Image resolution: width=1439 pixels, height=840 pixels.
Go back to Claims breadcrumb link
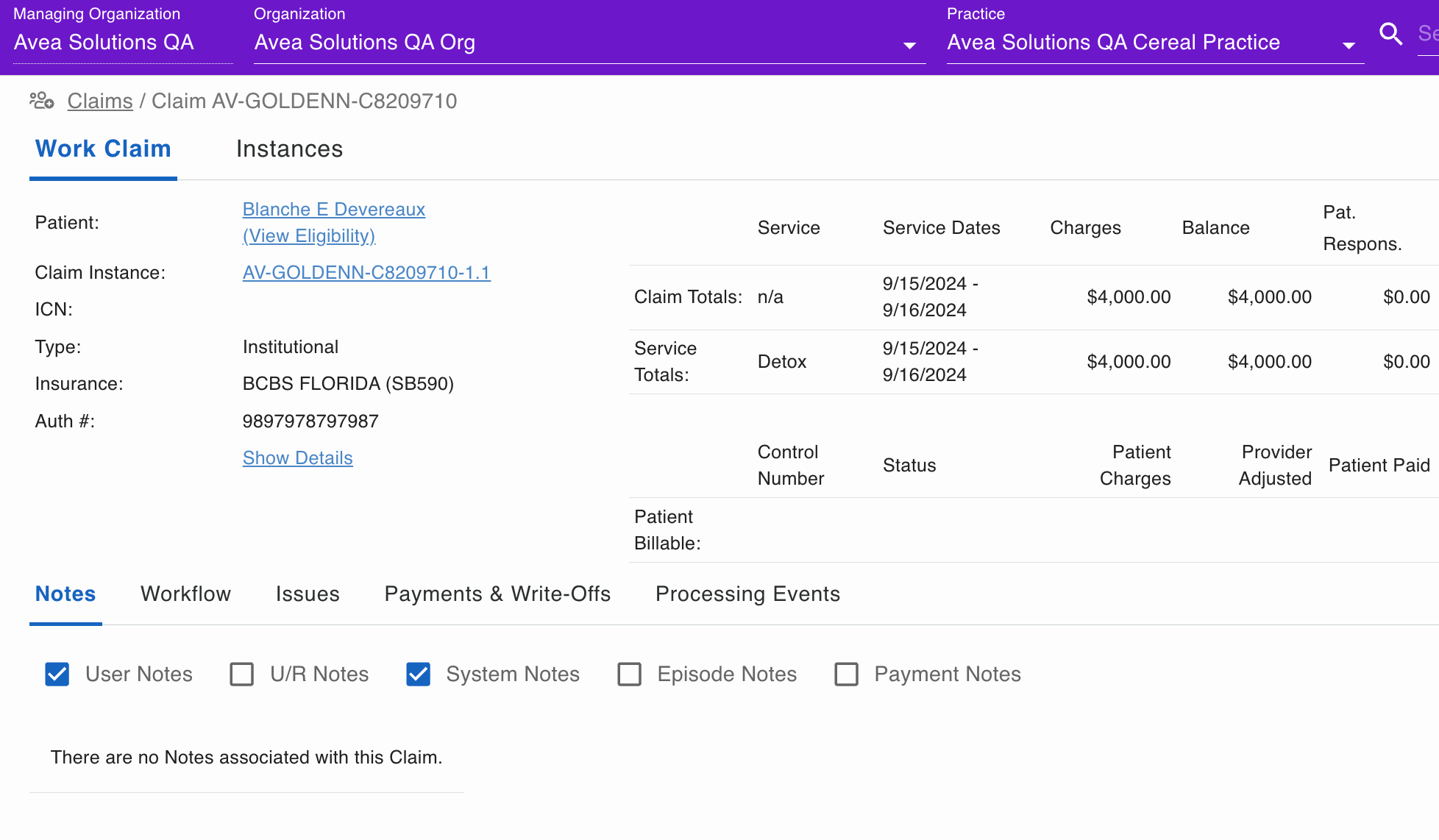(x=100, y=102)
